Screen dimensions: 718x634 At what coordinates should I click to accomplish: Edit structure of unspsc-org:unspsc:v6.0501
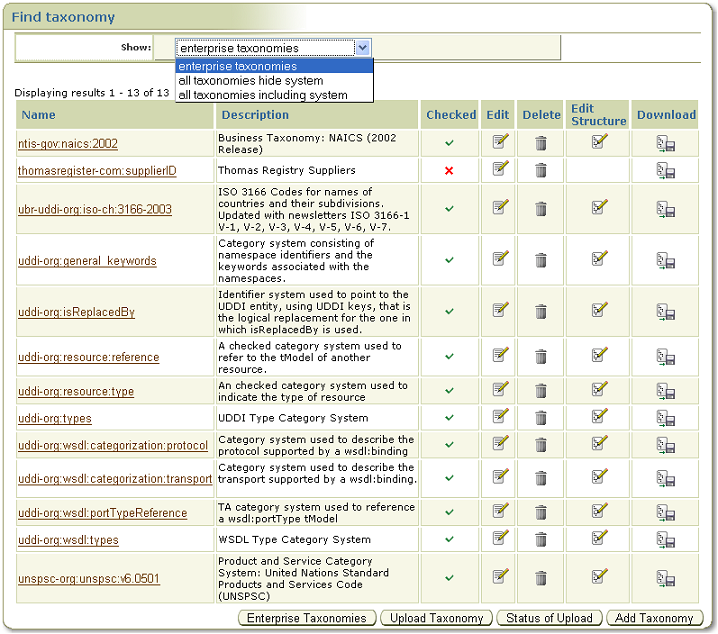pos(599,576)
